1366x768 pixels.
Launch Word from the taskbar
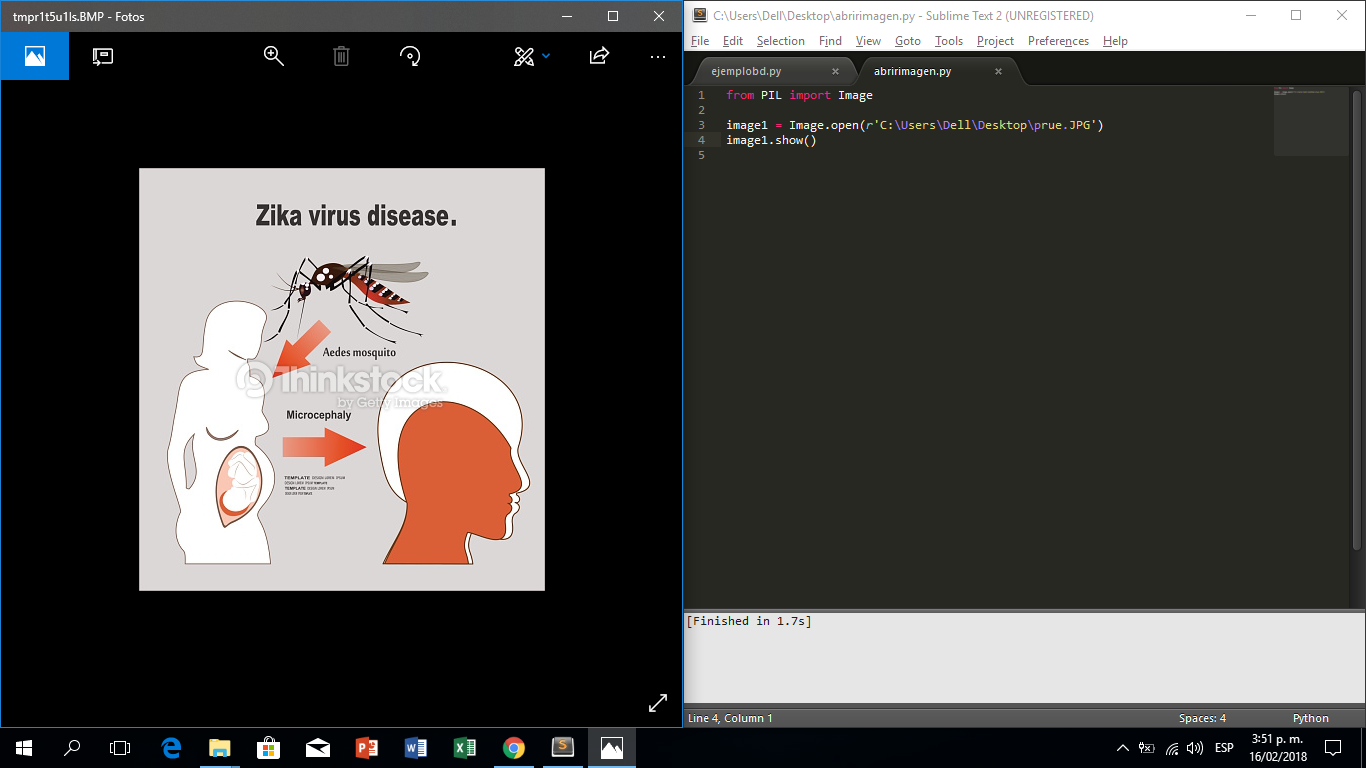click(x=416, y=747)
